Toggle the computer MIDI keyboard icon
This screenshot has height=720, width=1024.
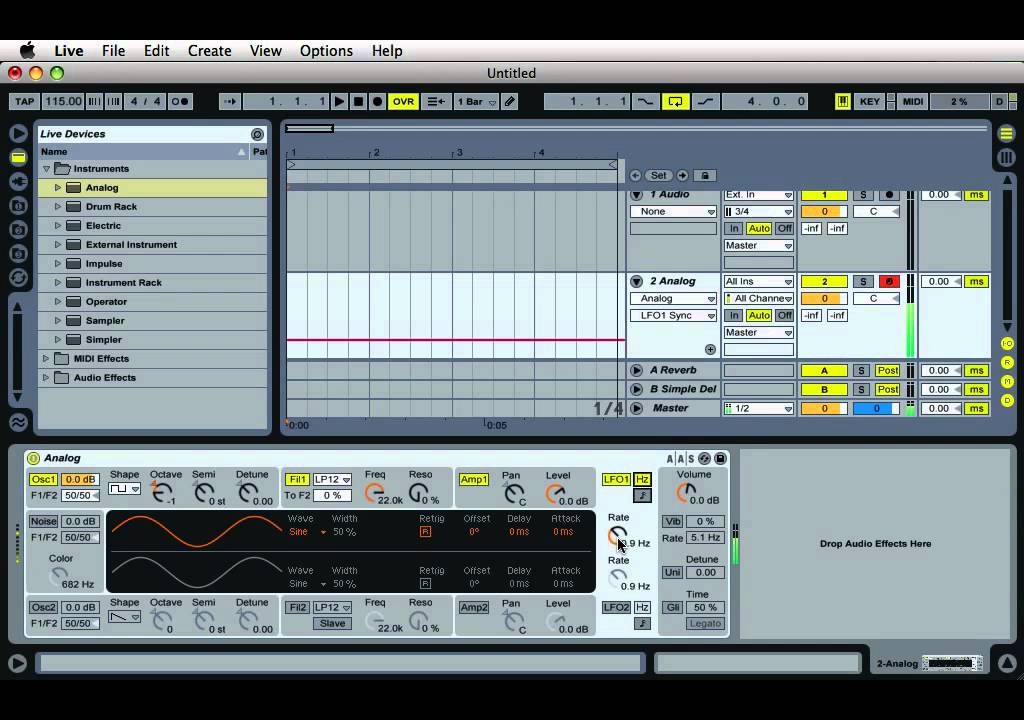(842, 101)
